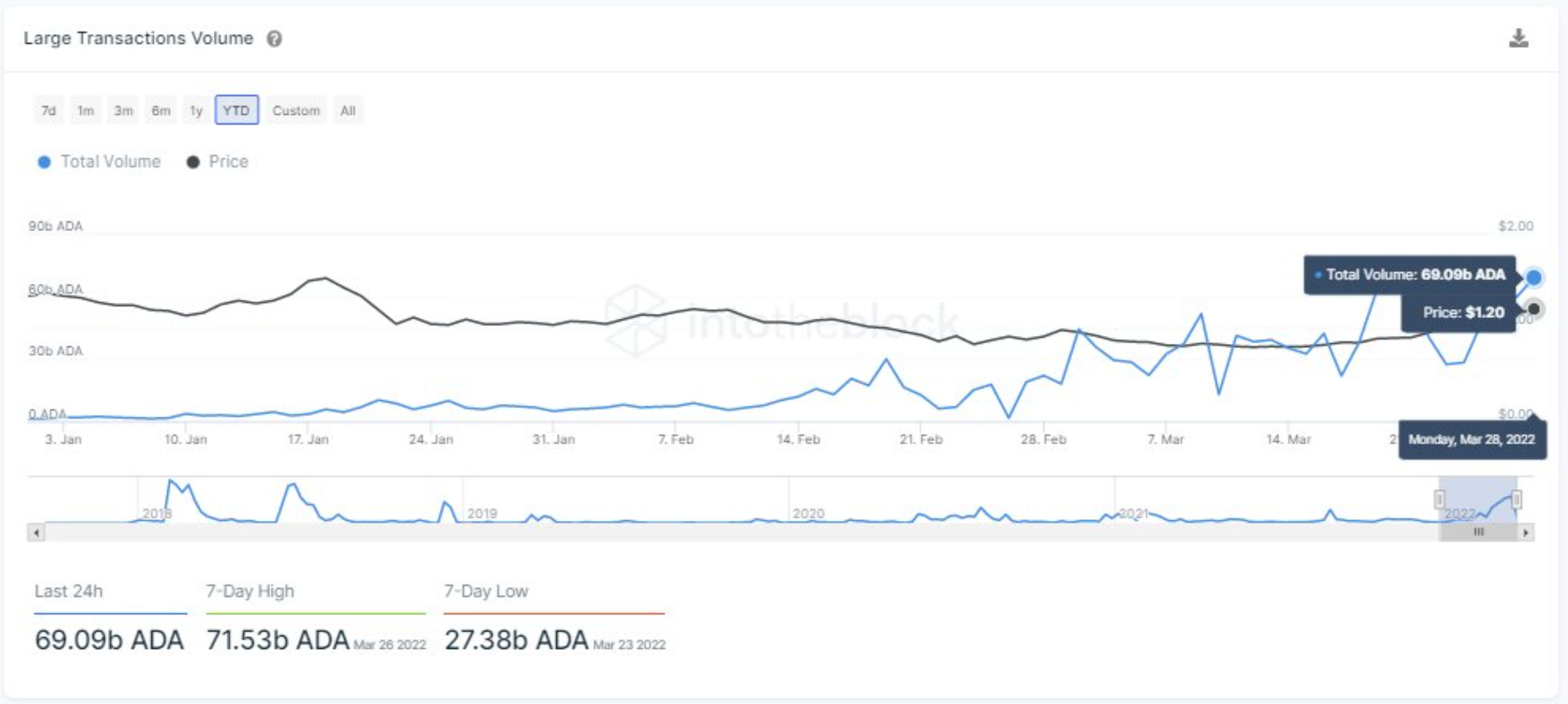Click the Total Volume 69.09b ADA tooltip

pyautogui.click(x=1413, y=275)
